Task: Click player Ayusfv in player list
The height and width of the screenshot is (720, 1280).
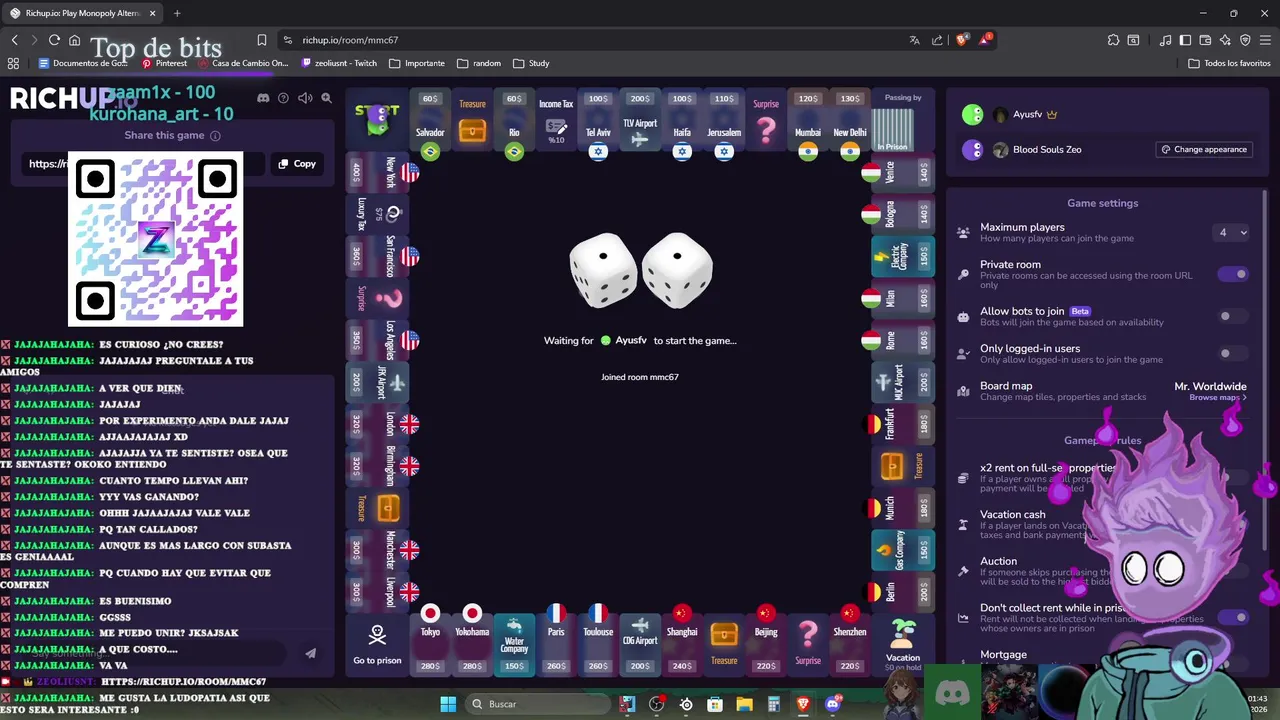Action: (x=1027, y=114)
